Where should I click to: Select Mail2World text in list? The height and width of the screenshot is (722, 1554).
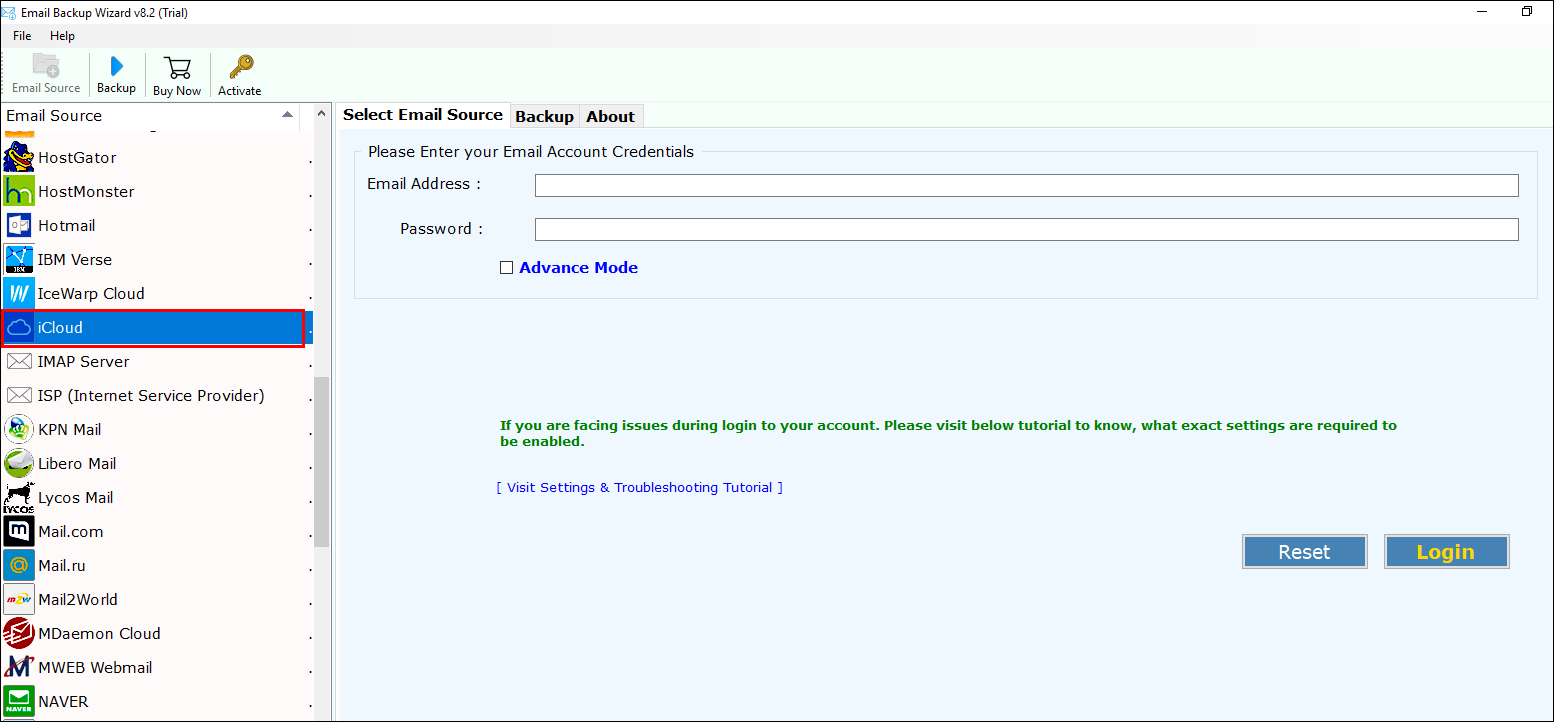click(x=78, y=600)
